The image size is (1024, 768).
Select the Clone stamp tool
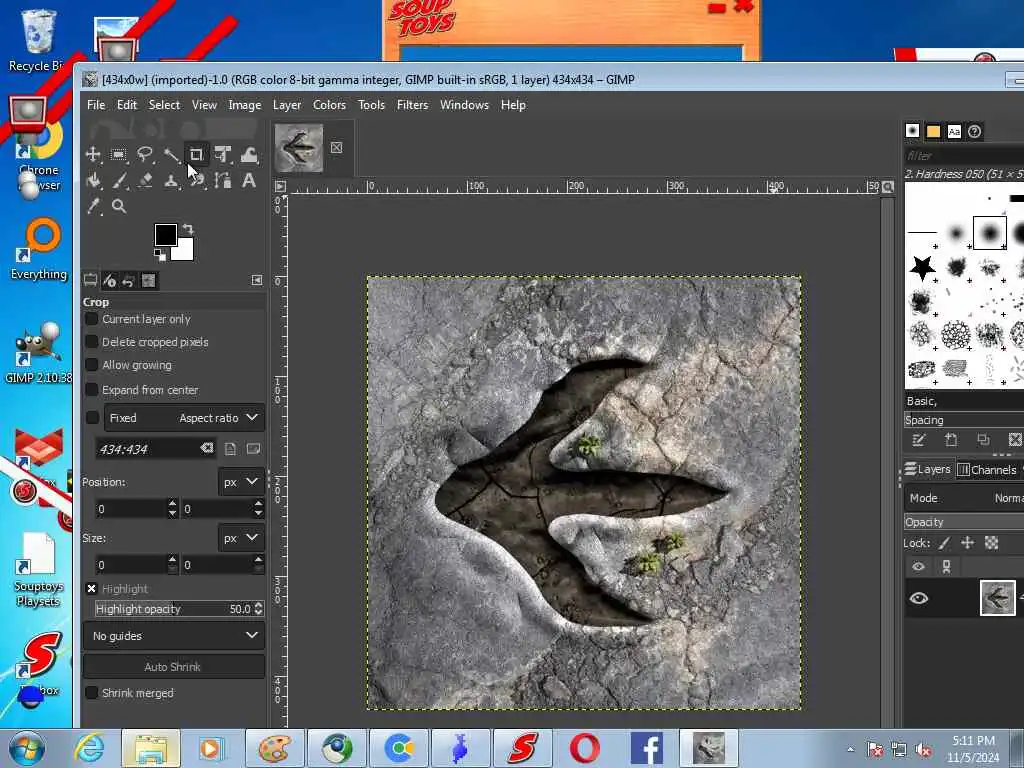(171, 180)
